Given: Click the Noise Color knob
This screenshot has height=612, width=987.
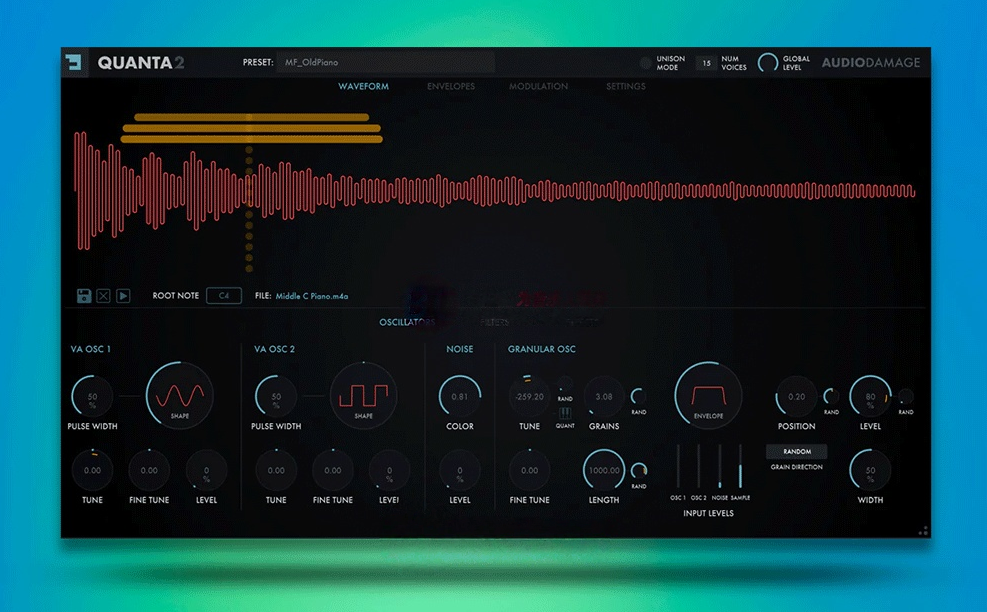Looking at the screenshot, I should click(x=460, y=397).
